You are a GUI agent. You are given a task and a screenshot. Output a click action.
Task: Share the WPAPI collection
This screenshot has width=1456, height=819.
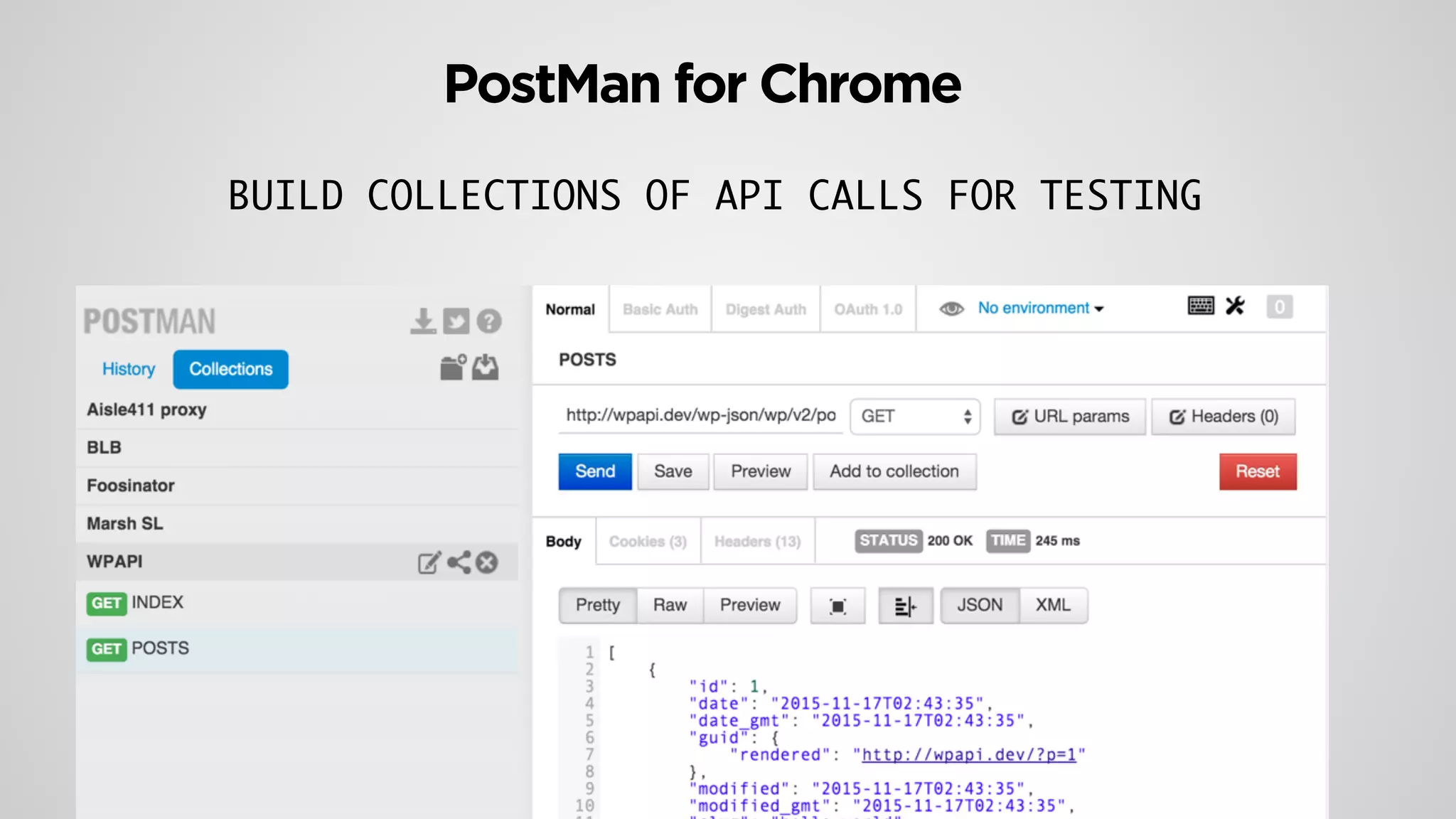coord(459,562)
